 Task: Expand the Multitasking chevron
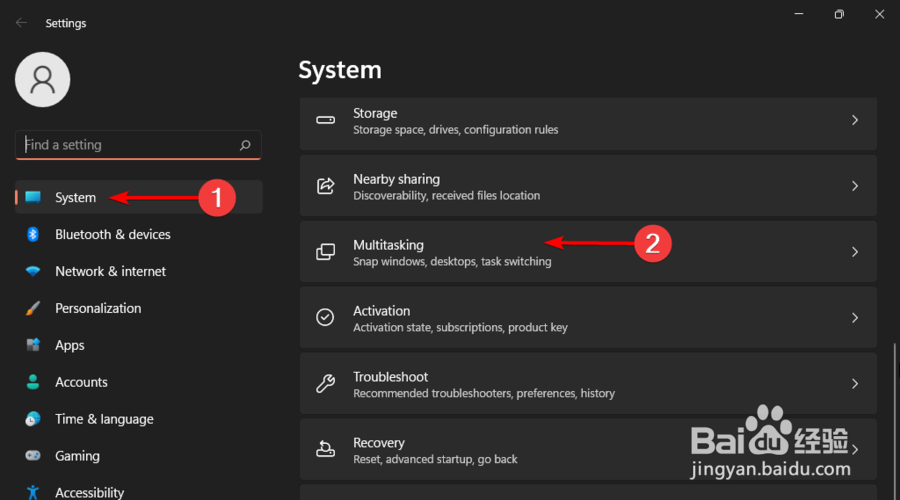855,252
